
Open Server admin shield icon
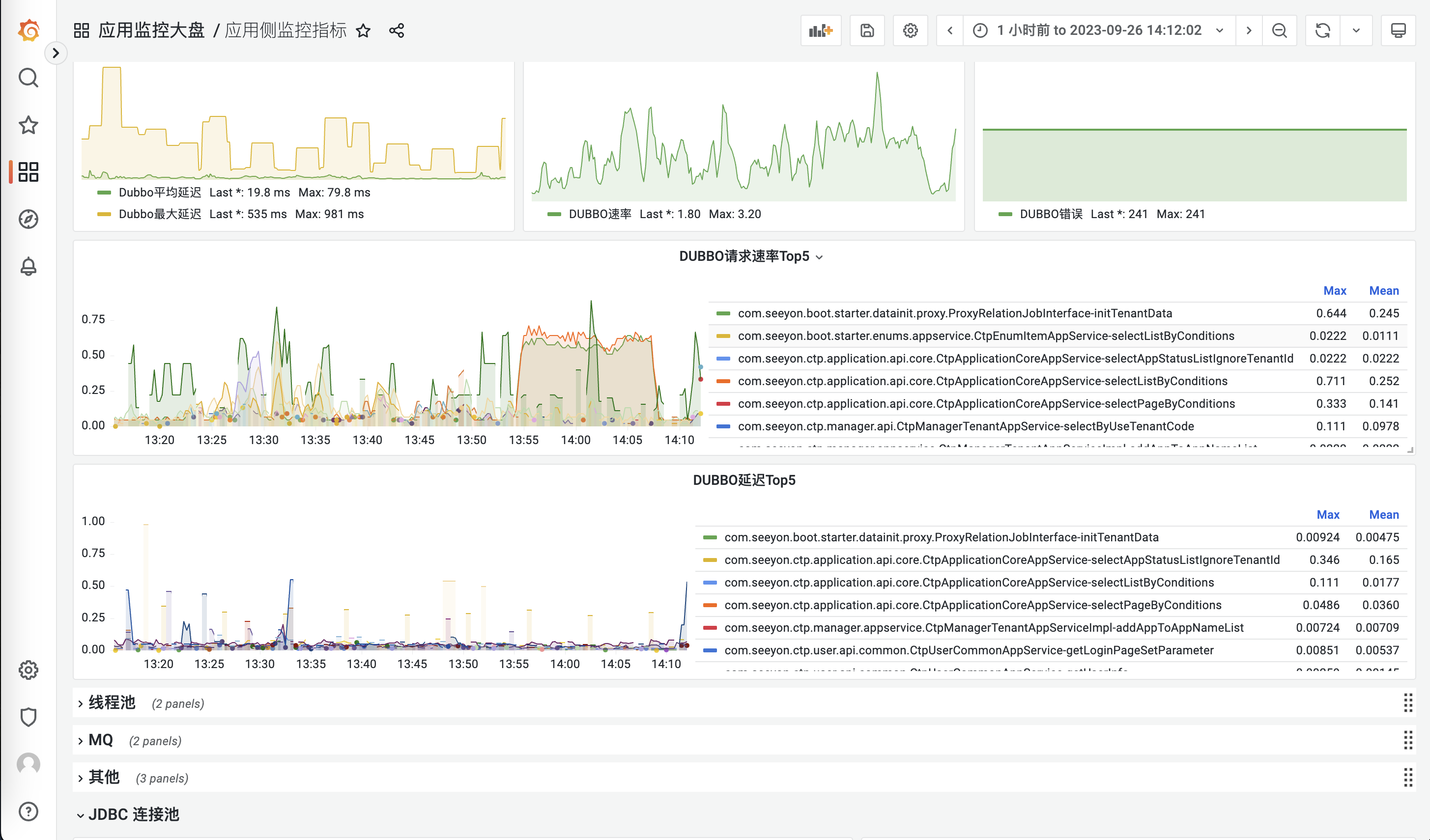(x=29, y=717)
